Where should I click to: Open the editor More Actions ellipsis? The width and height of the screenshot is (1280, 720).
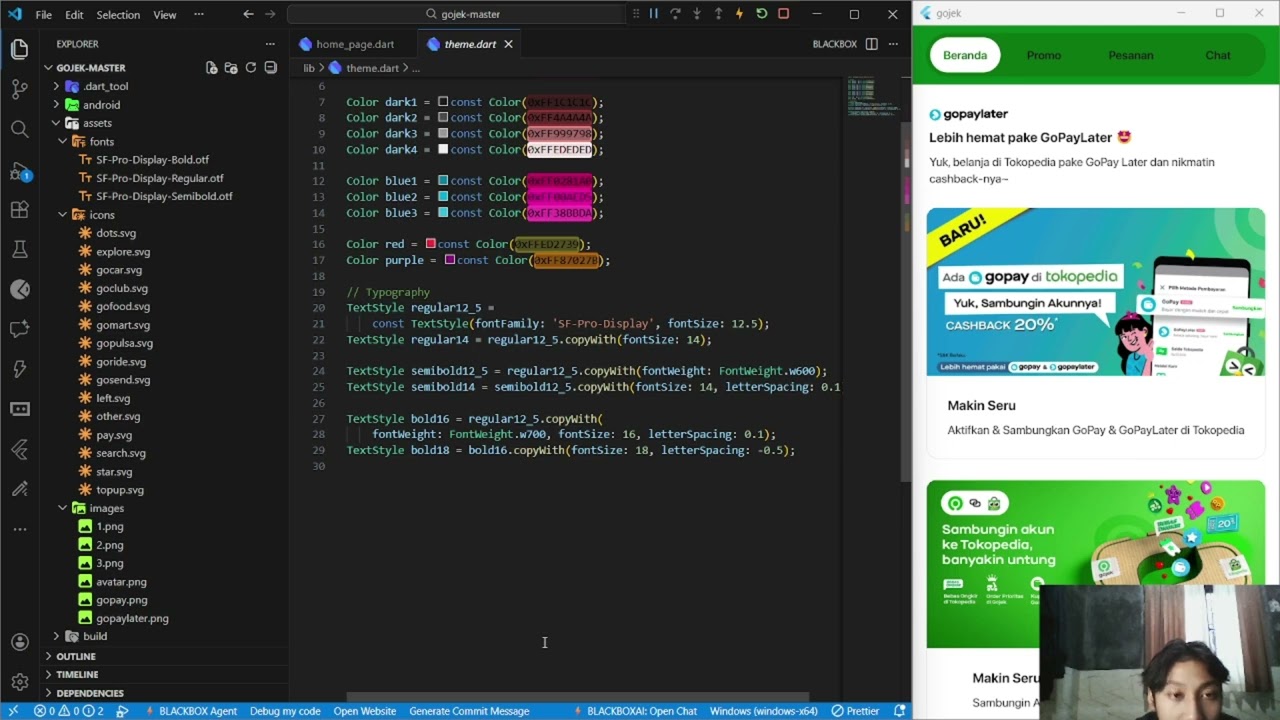tap(893, 44)
